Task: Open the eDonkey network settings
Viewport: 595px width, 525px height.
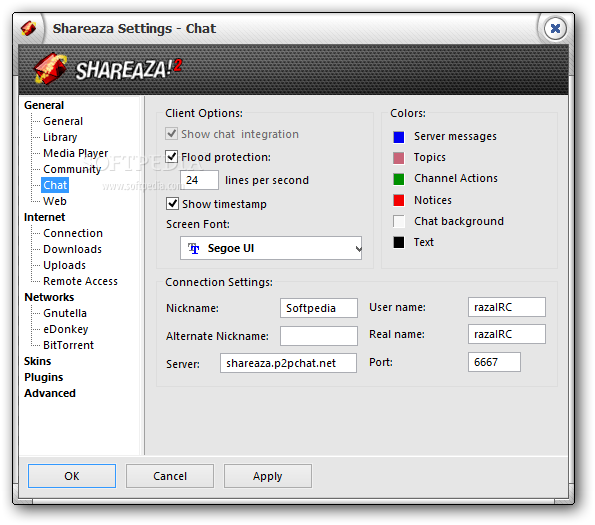Action: [66, 329]
